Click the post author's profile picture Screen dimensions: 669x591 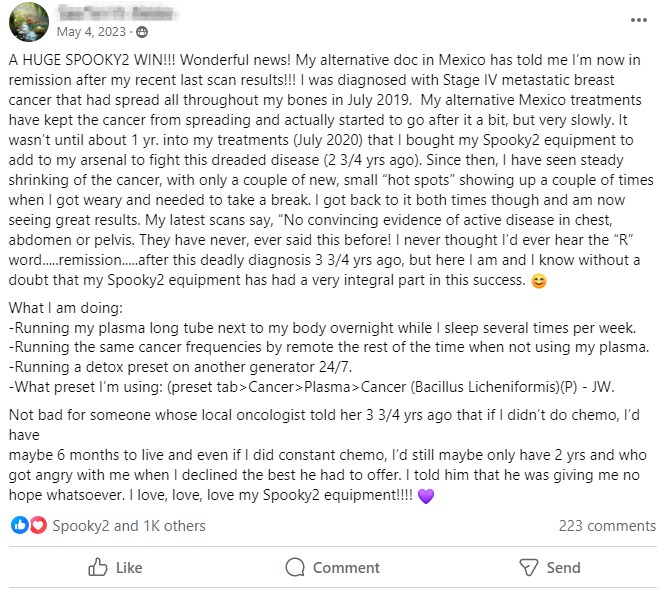coord(29,22)
